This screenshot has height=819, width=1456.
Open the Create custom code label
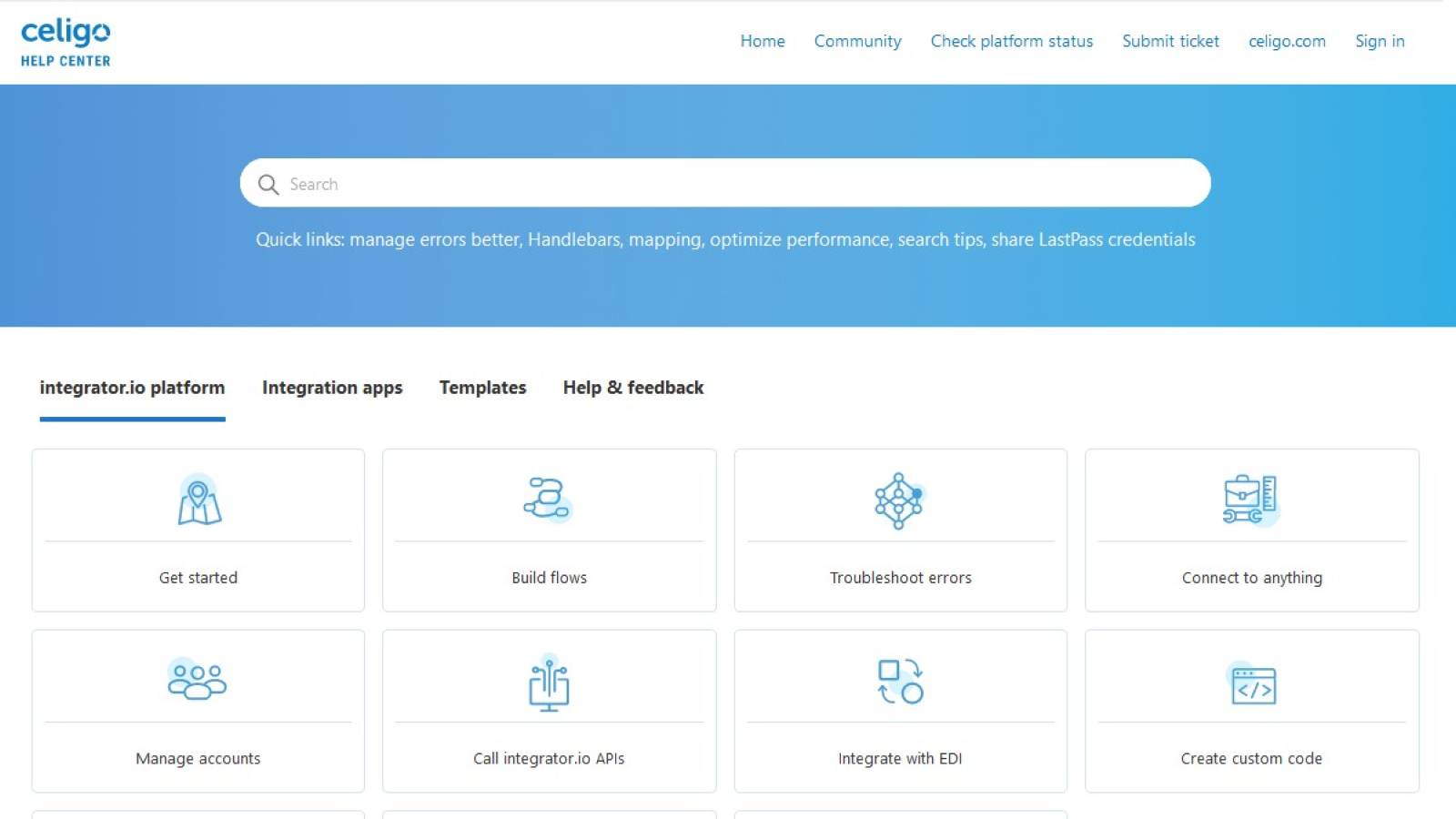(1251, 759)
